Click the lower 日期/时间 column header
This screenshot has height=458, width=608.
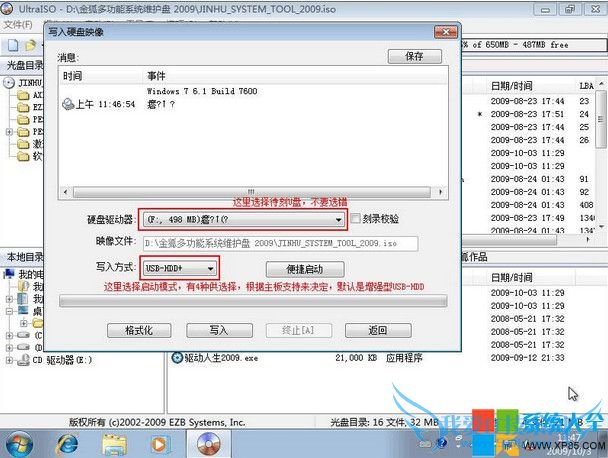(x=511, y=278)
